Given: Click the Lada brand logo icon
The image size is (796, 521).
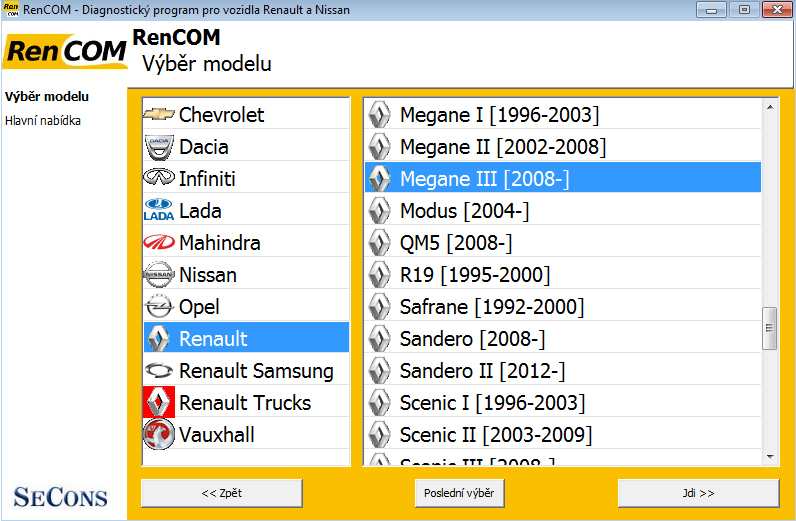Looking at the screenshot, I should coord(159,211).
